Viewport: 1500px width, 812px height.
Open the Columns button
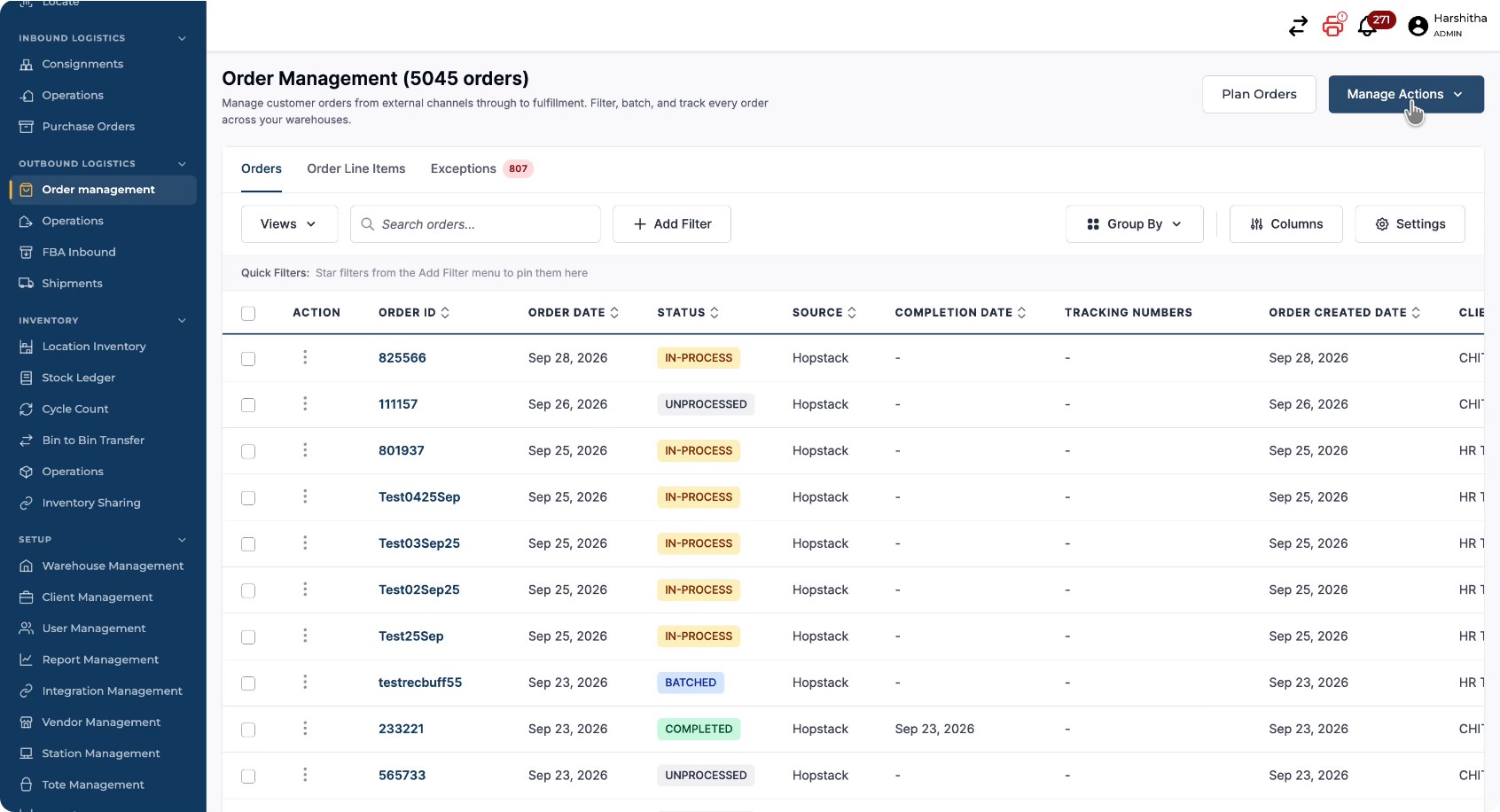pyautogui.click(x=1285, y=224)
